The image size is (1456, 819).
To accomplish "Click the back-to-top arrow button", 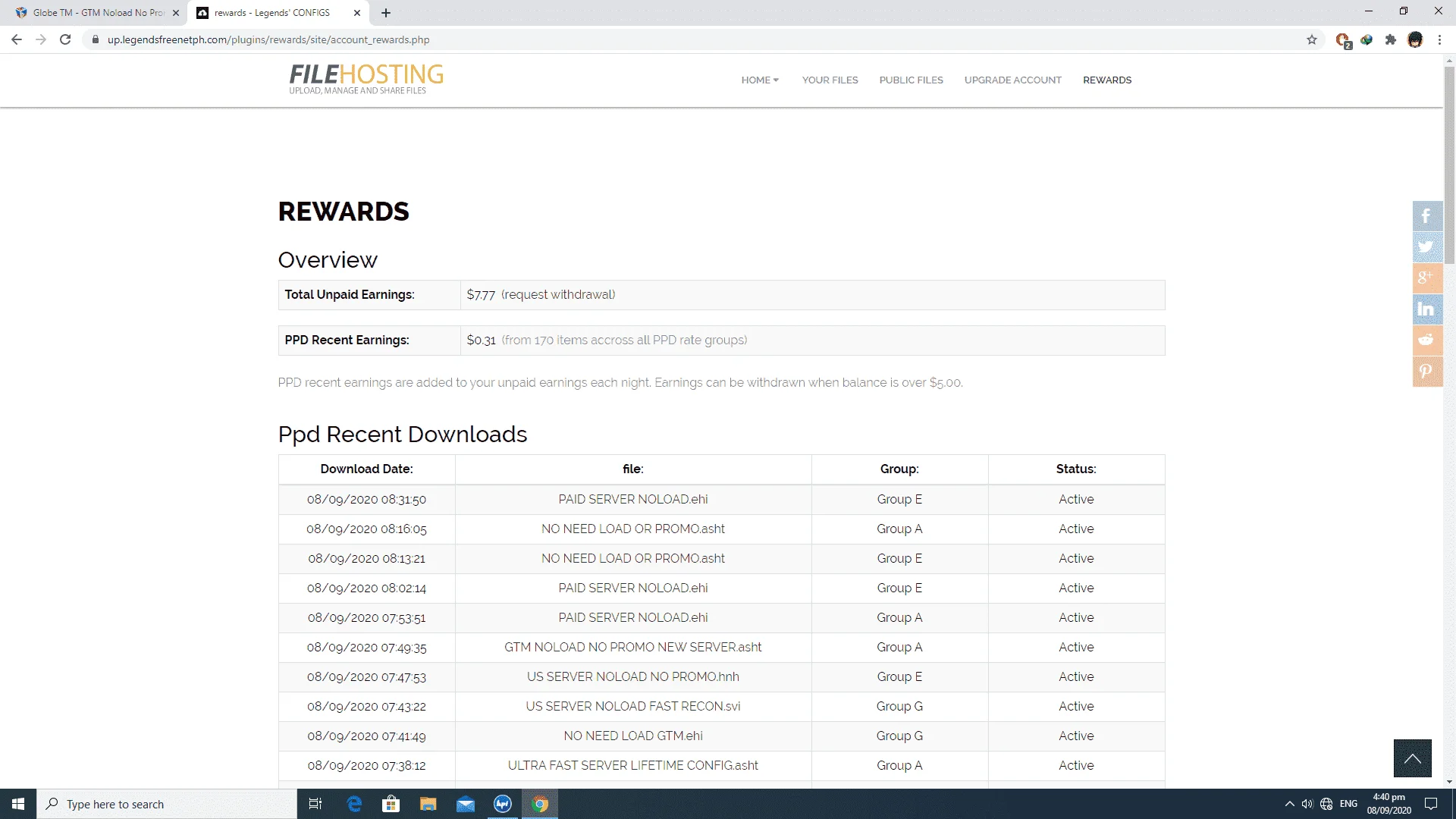I will click(x=1412, y=758).
